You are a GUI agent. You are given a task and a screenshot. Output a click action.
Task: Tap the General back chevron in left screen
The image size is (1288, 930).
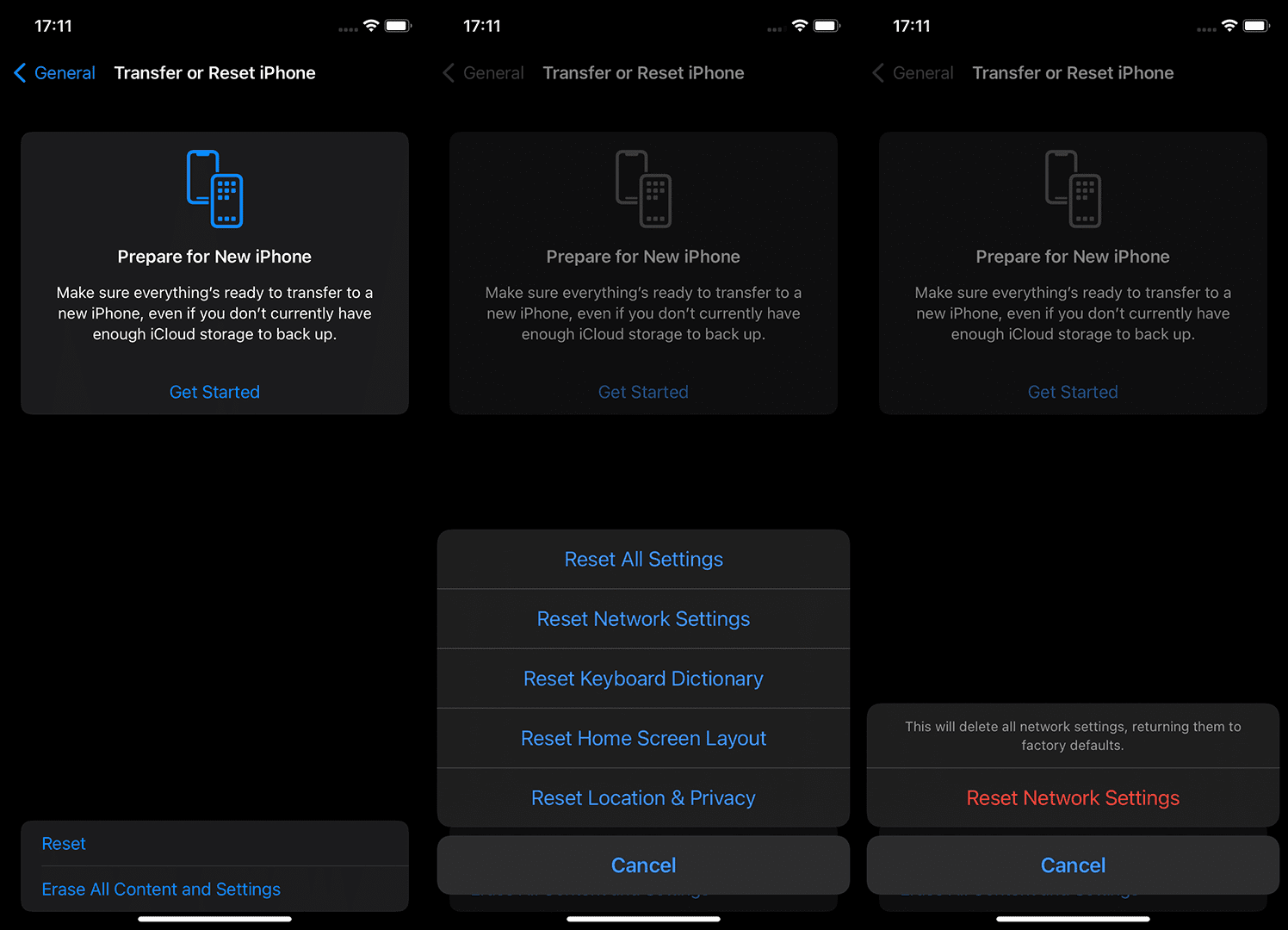20,73
